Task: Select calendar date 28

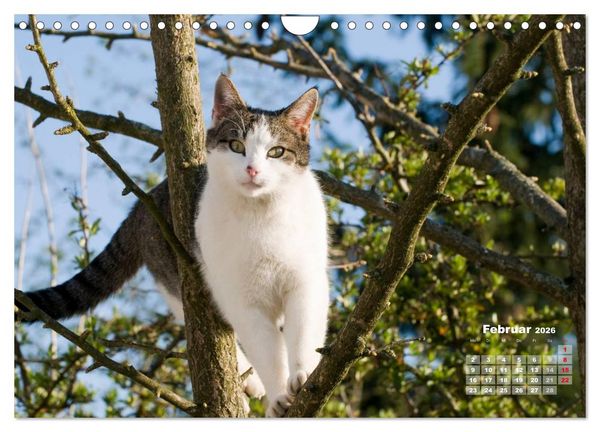Action: pos(549,390)
